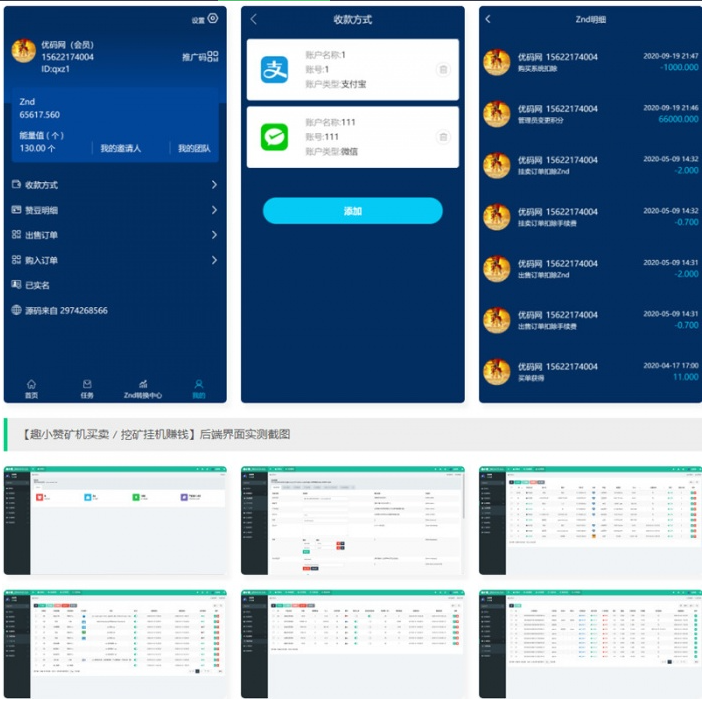Viewport: 702px width, 703px height.
Task: Go back from the 收款方式 page
Action: 254,19
